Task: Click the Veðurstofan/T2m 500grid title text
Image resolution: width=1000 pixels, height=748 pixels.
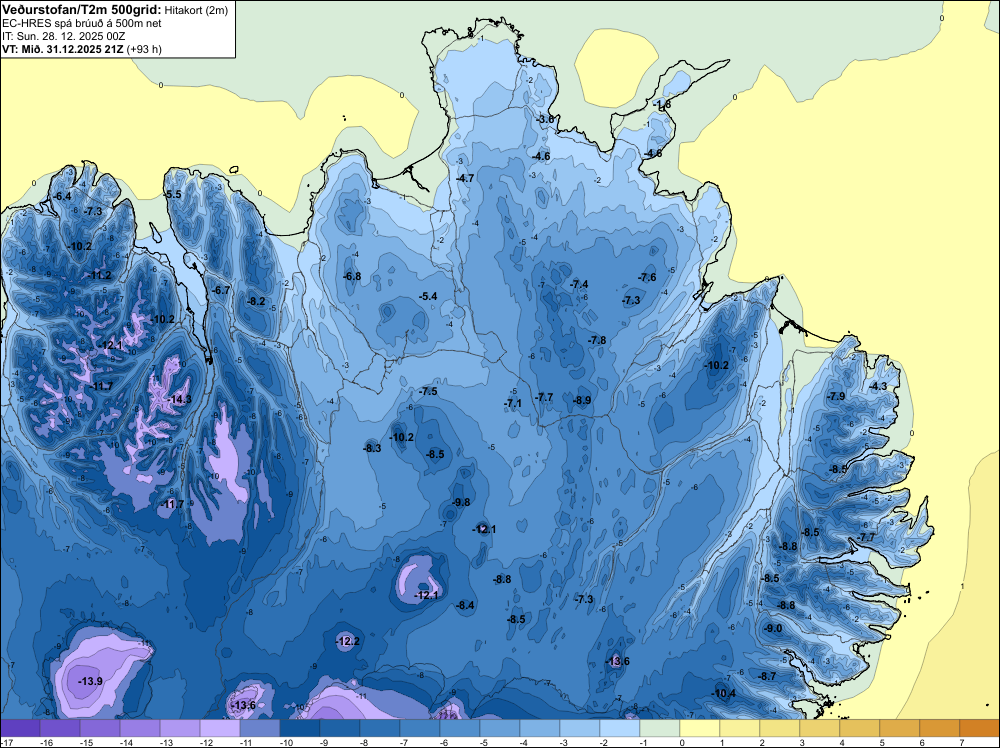Action: pos(82,10)
